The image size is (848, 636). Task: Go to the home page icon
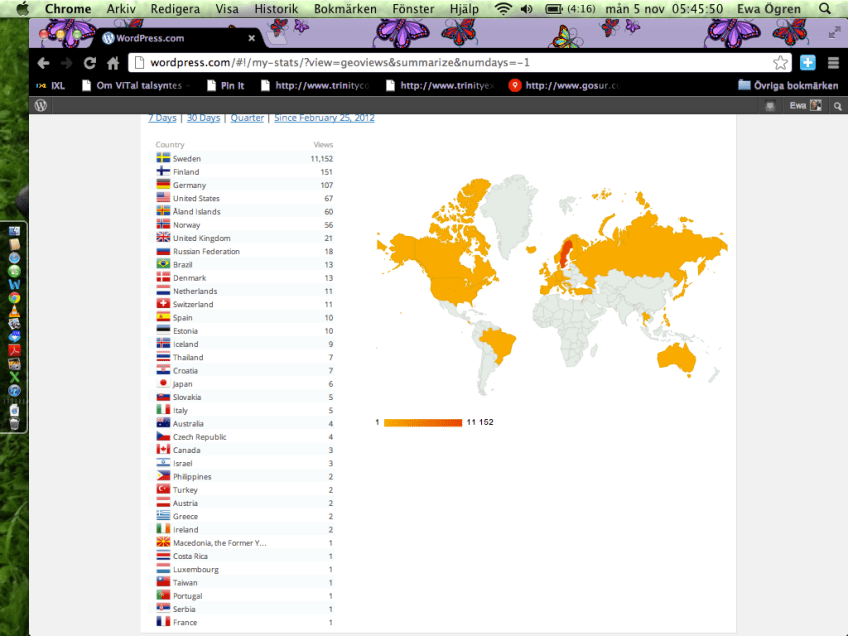tap(112, 62)
